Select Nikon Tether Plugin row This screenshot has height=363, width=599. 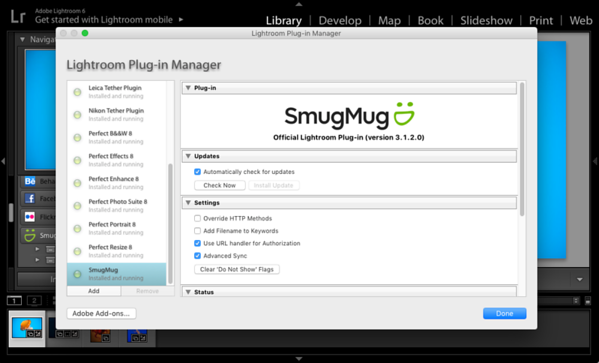[117, 115]
